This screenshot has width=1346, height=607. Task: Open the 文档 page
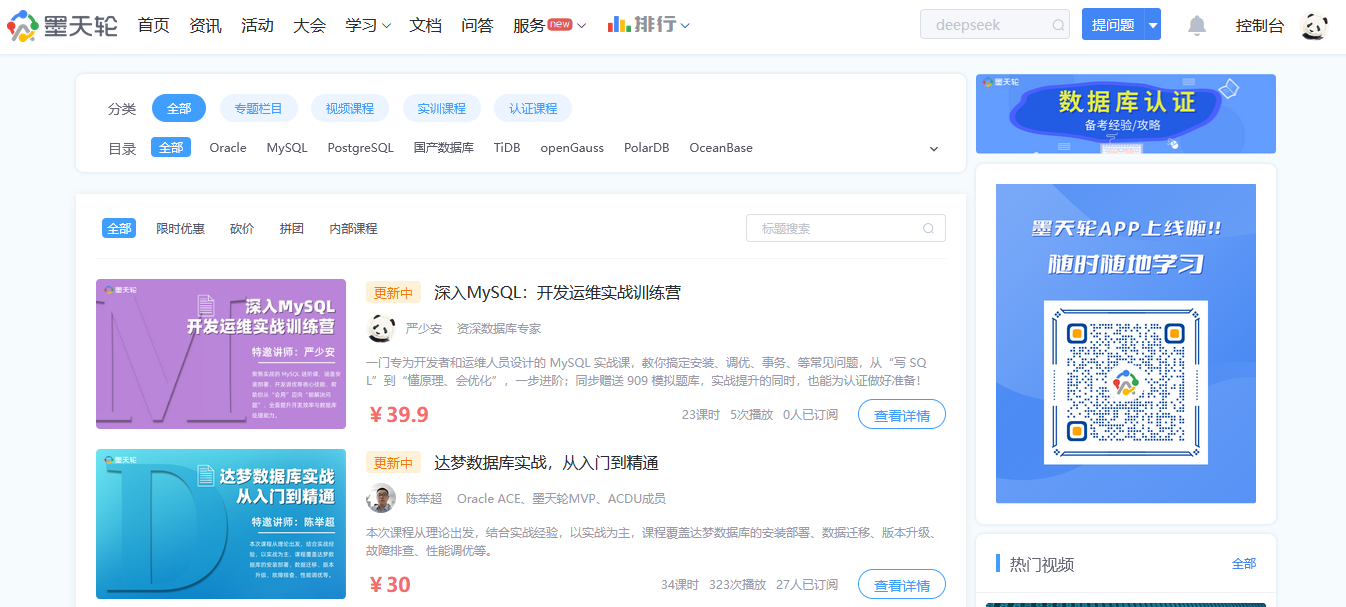click(x=425, y=25)
